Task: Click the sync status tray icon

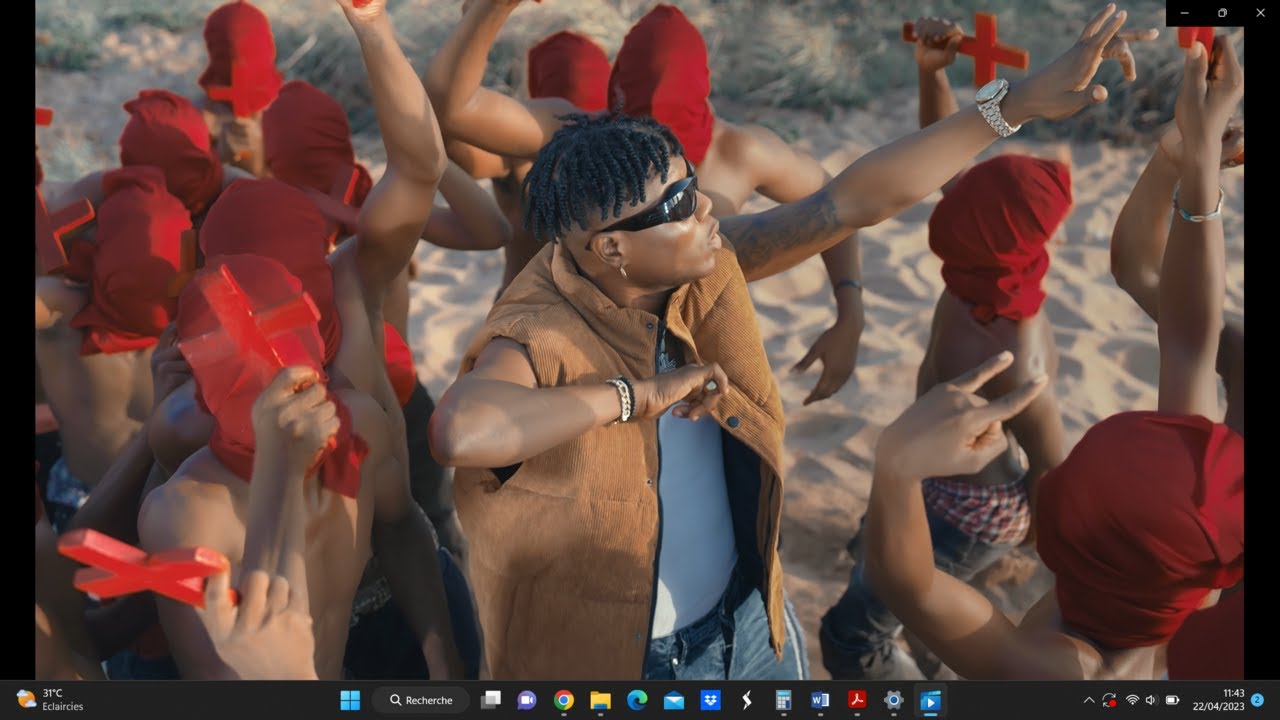Action: [x=1110, y=700]
